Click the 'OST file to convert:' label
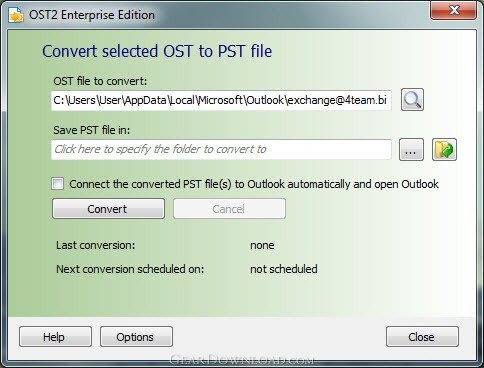 click(100, 81)
